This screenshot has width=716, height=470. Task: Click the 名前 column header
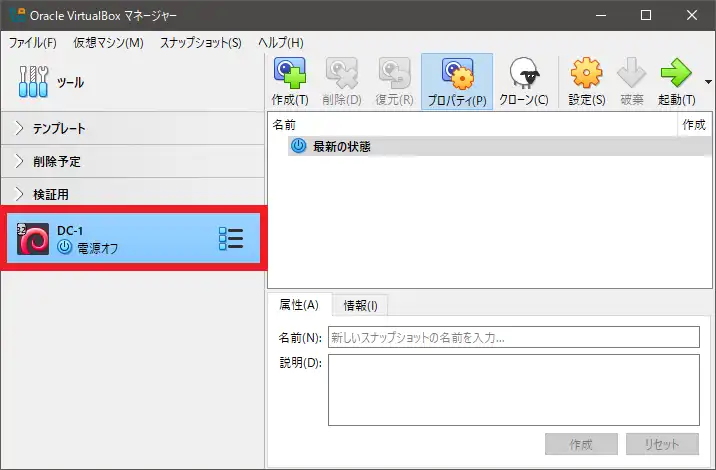tap(284, 125)
